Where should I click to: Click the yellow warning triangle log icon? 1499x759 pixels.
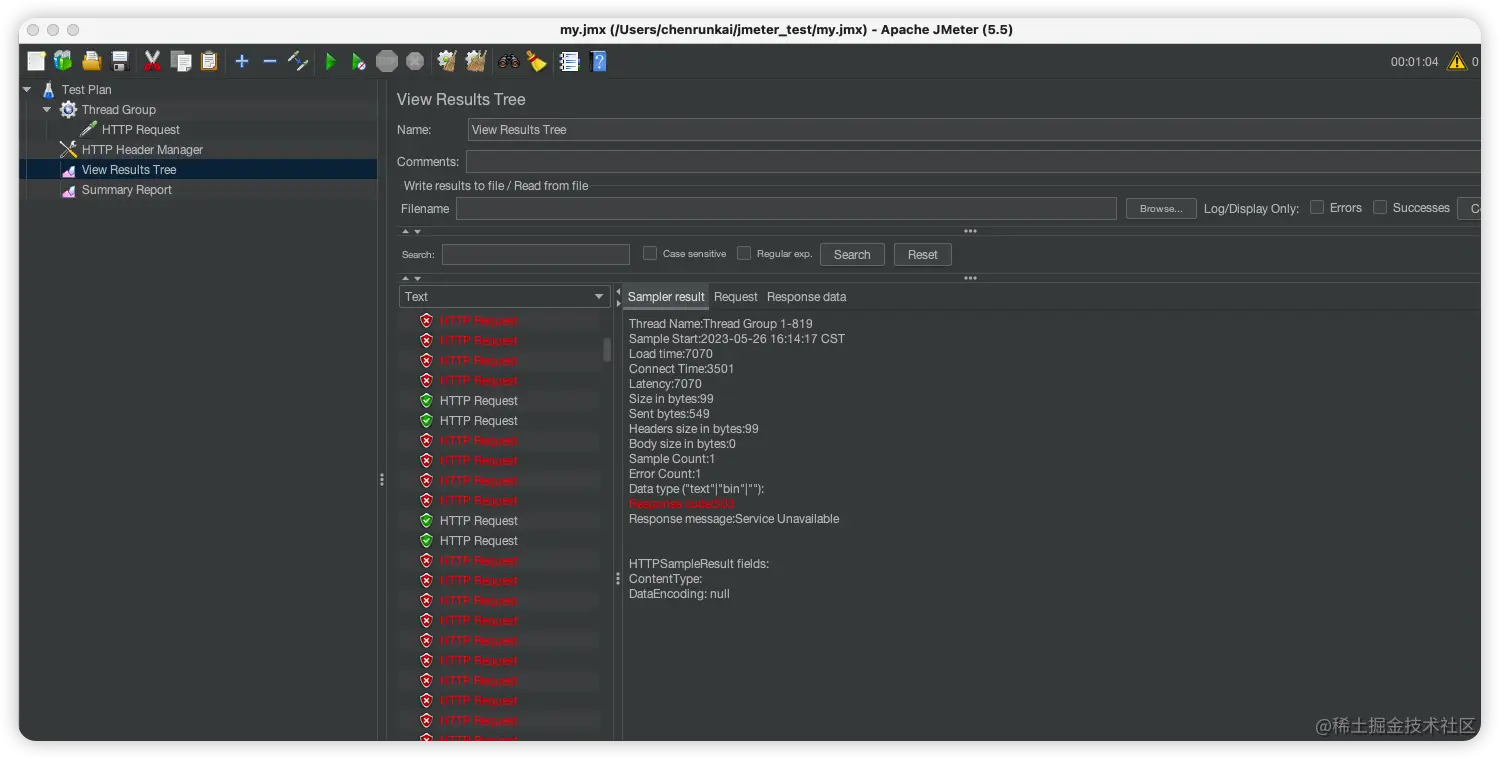click(1457, 62)
